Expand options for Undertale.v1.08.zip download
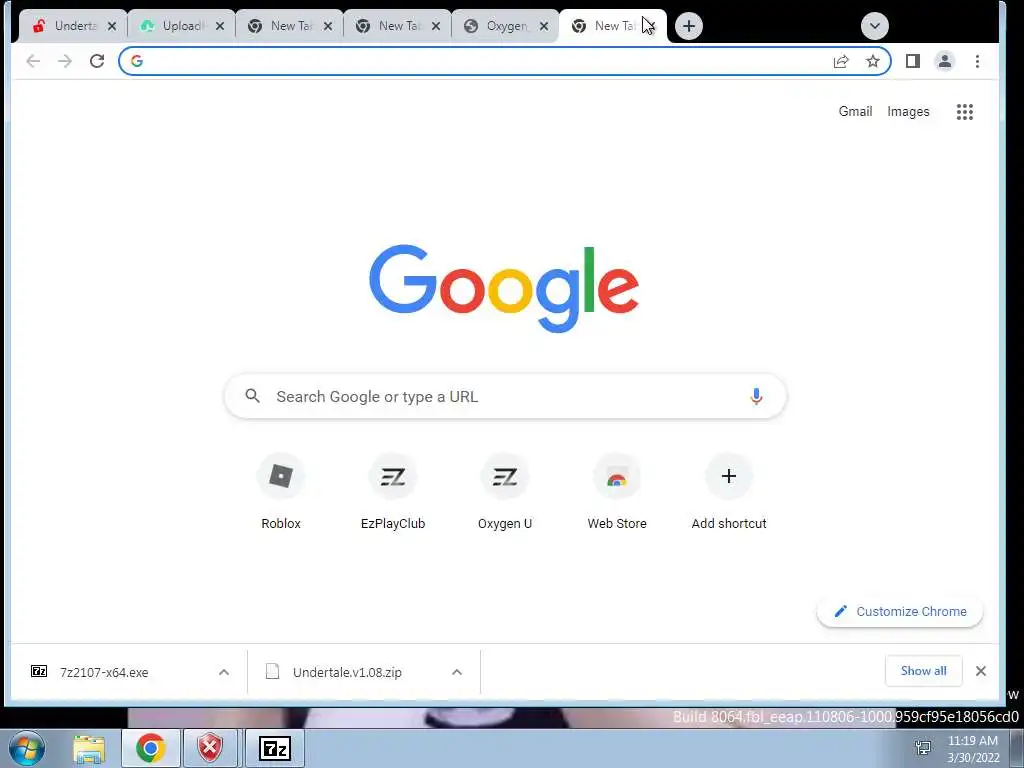Image resolution: width=1024 pixels, height=768 pixels. pos(457,672)
